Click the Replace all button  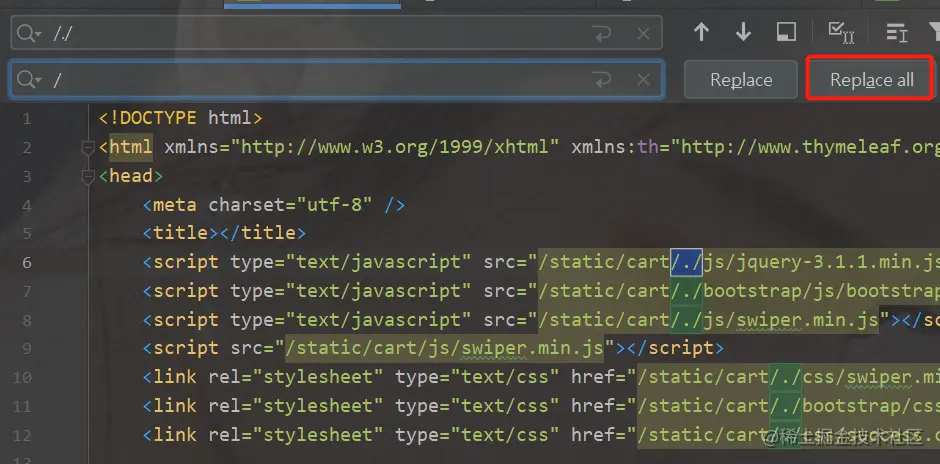(871, 79)
